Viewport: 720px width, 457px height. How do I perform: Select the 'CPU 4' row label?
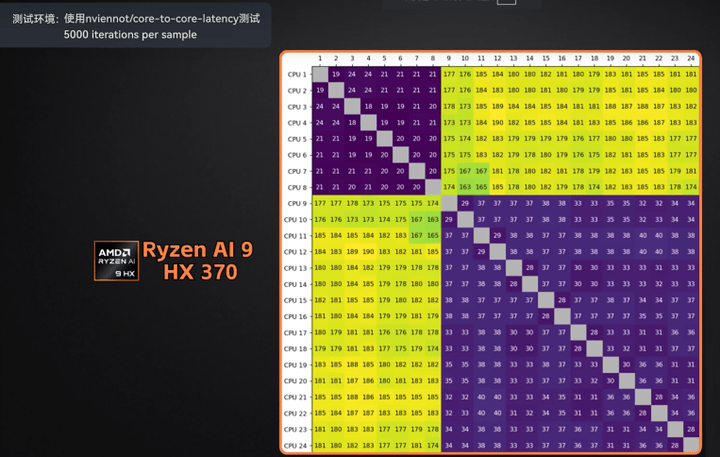click(x=297, y=123)
